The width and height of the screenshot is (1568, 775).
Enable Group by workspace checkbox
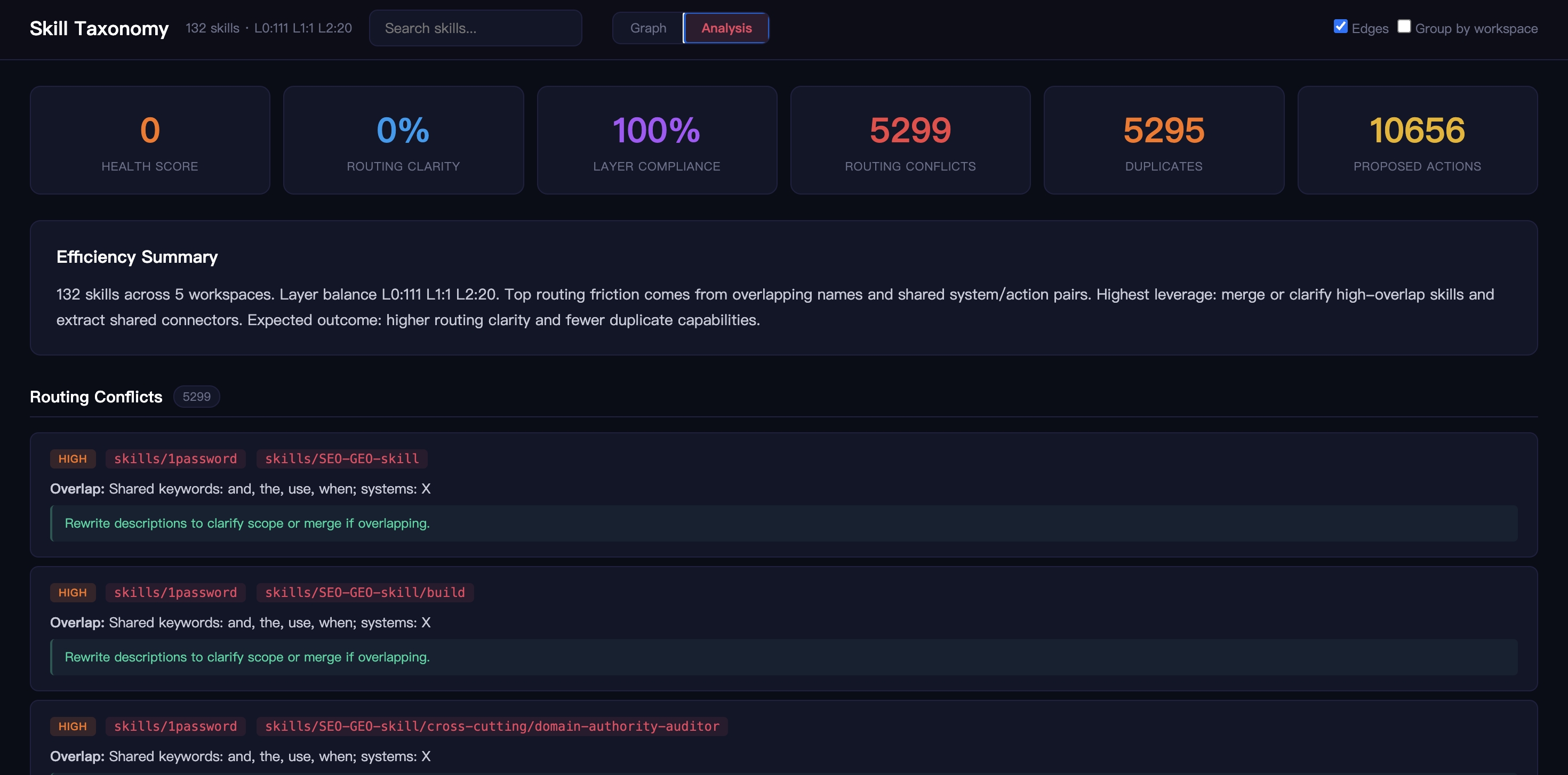[1404, 26]
